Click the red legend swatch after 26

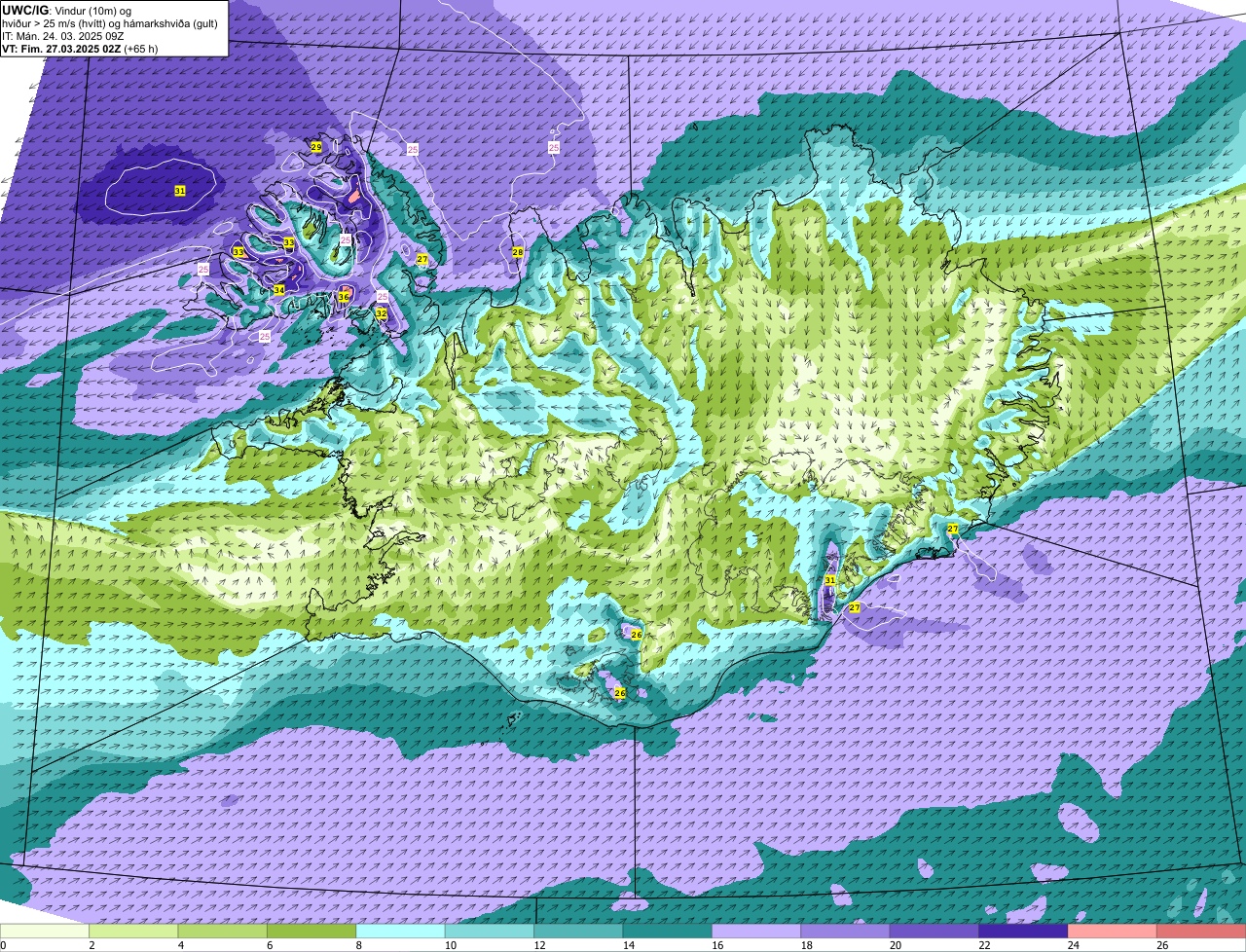pyautogui.click(x=1201, y=932)
